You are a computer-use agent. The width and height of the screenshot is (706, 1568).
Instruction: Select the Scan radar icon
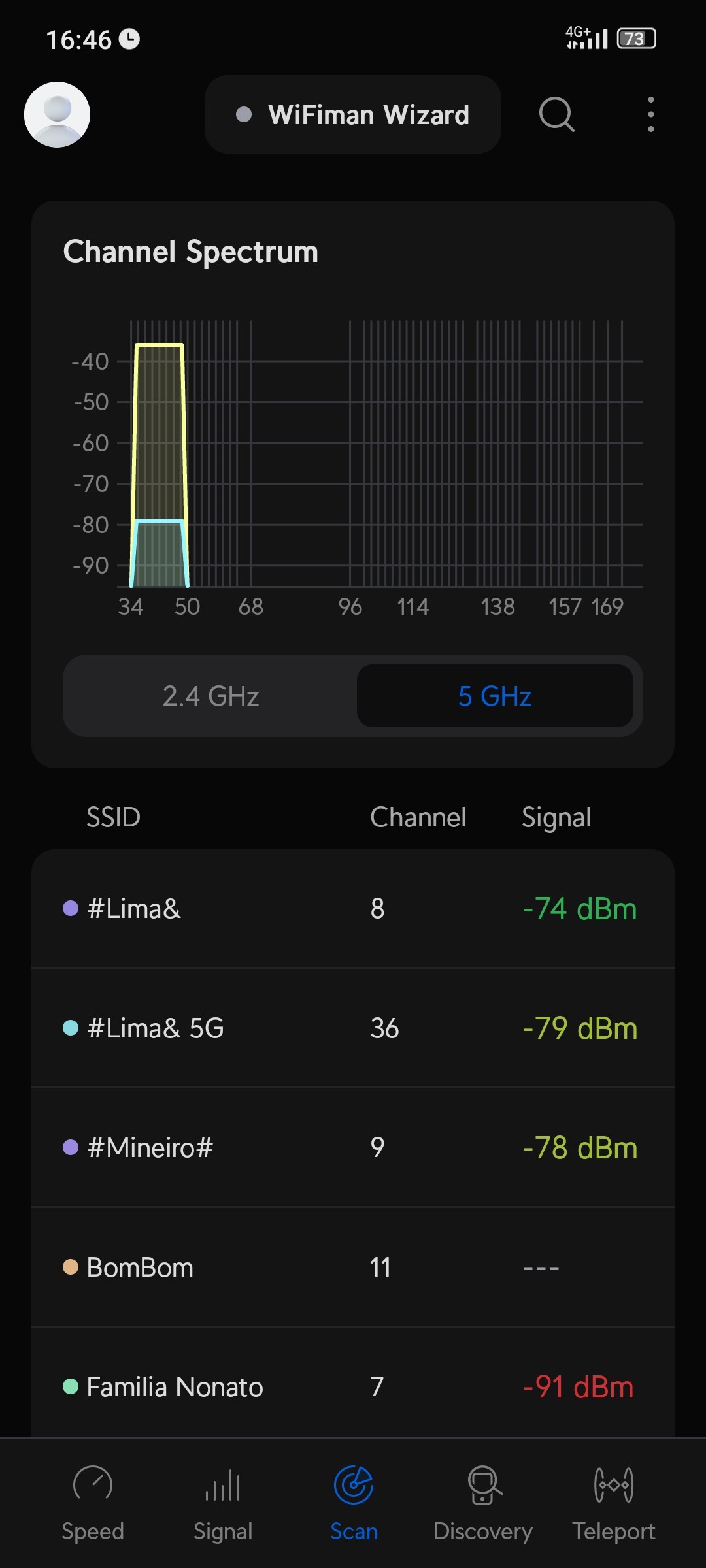(x=354, y=1484)
